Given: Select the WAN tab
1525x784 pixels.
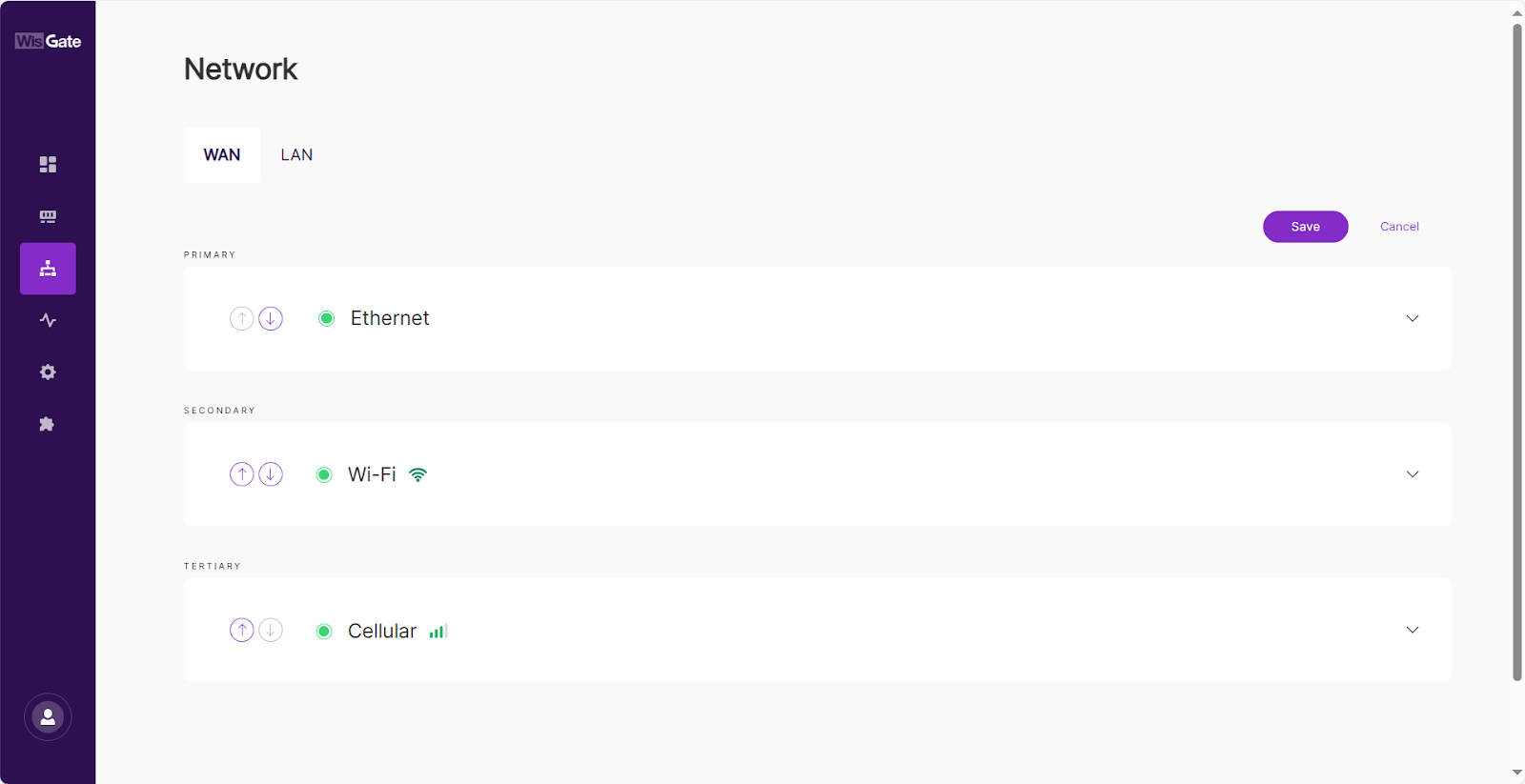Looking at the screenshot, I should click(x=222, y=155).
